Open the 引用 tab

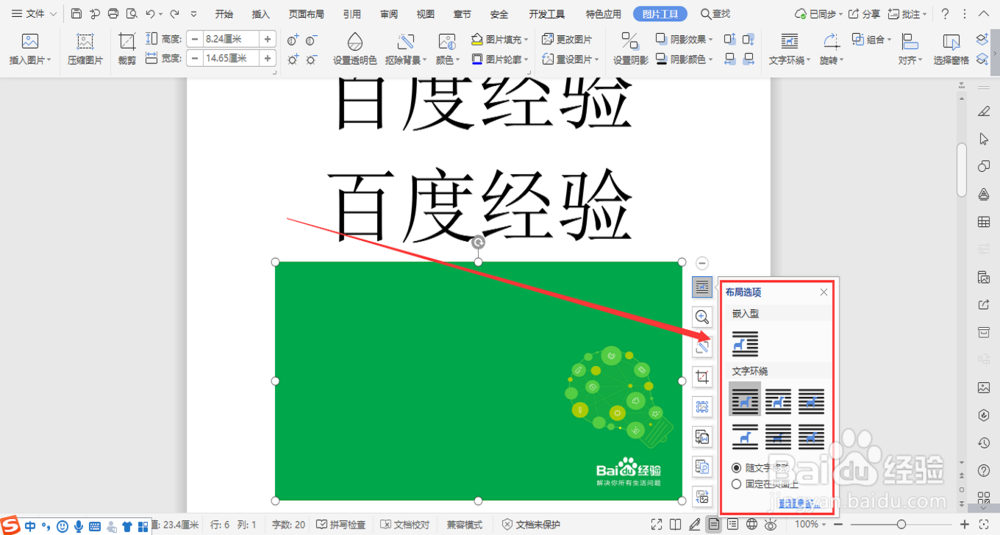coord(352,13)
